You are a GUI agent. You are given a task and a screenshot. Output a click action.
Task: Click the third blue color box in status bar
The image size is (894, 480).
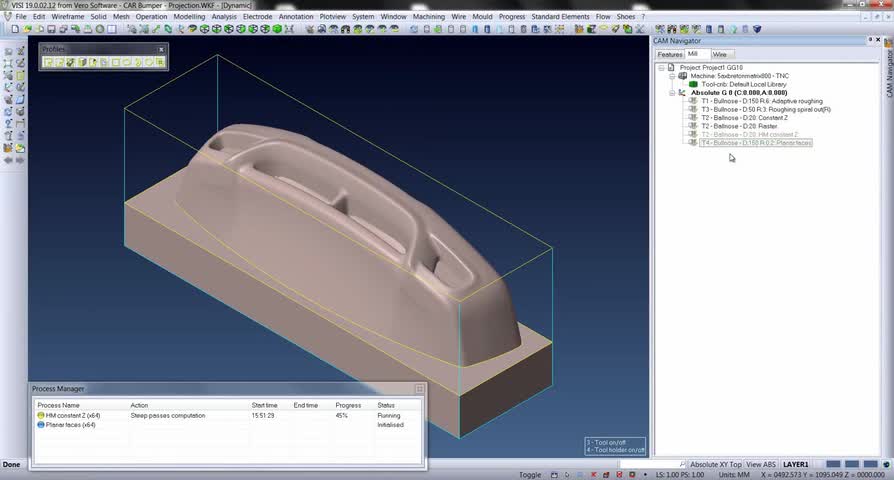pyautogui.click(x=871, y=465)
